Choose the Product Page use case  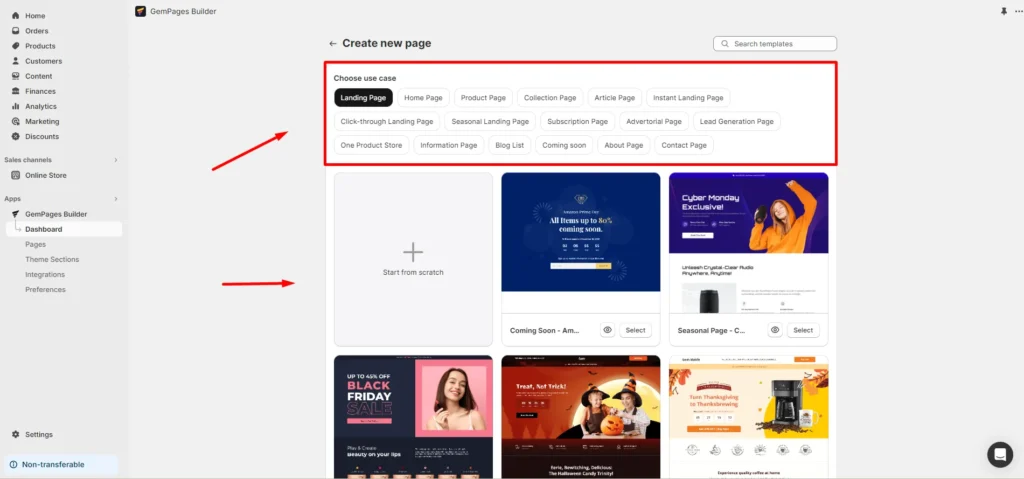point(483,98)
